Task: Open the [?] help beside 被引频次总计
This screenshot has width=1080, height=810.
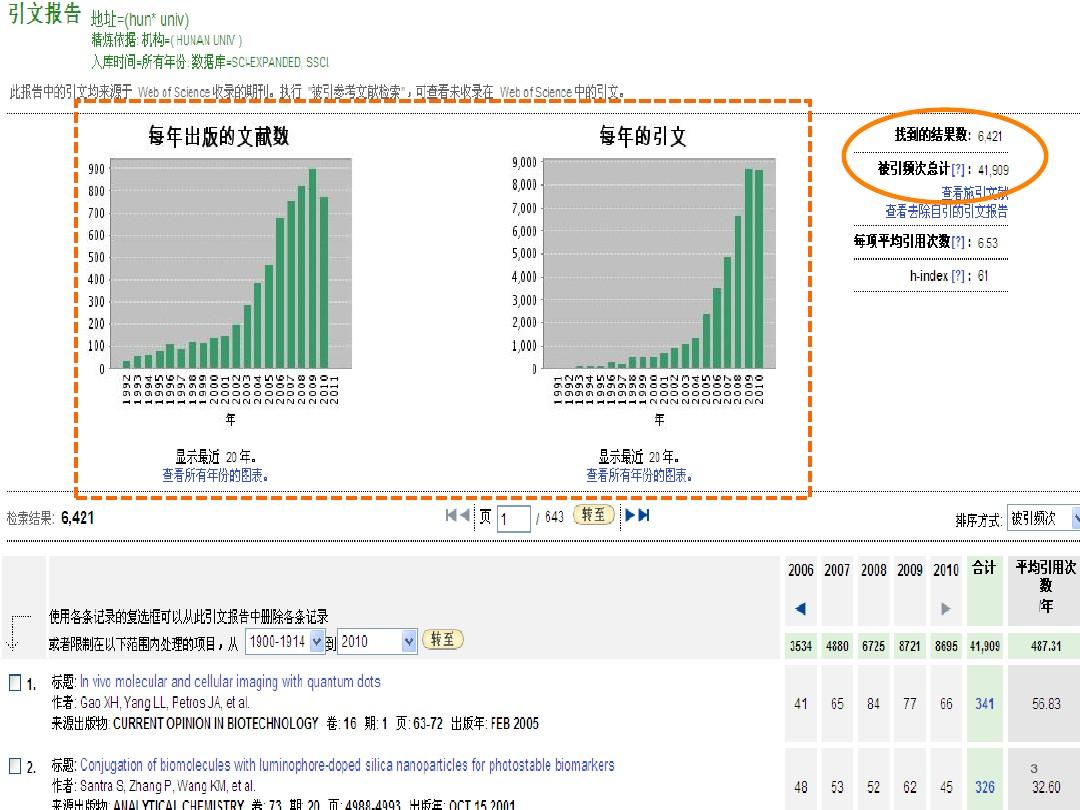Action: (959, 169)
